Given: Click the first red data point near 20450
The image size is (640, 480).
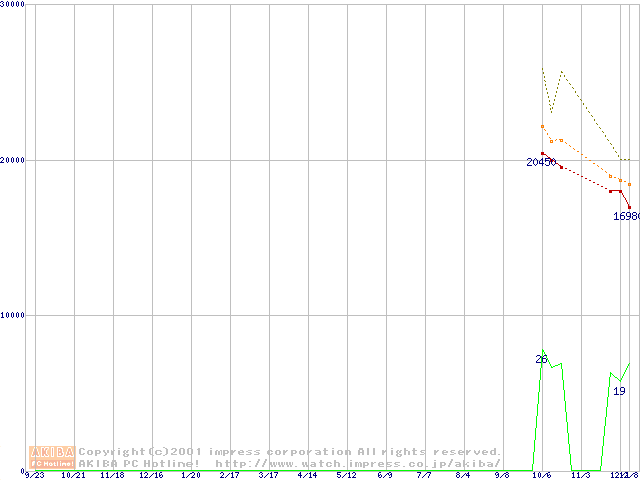Looking at the screenshot, I should click(x=542, y=153).
